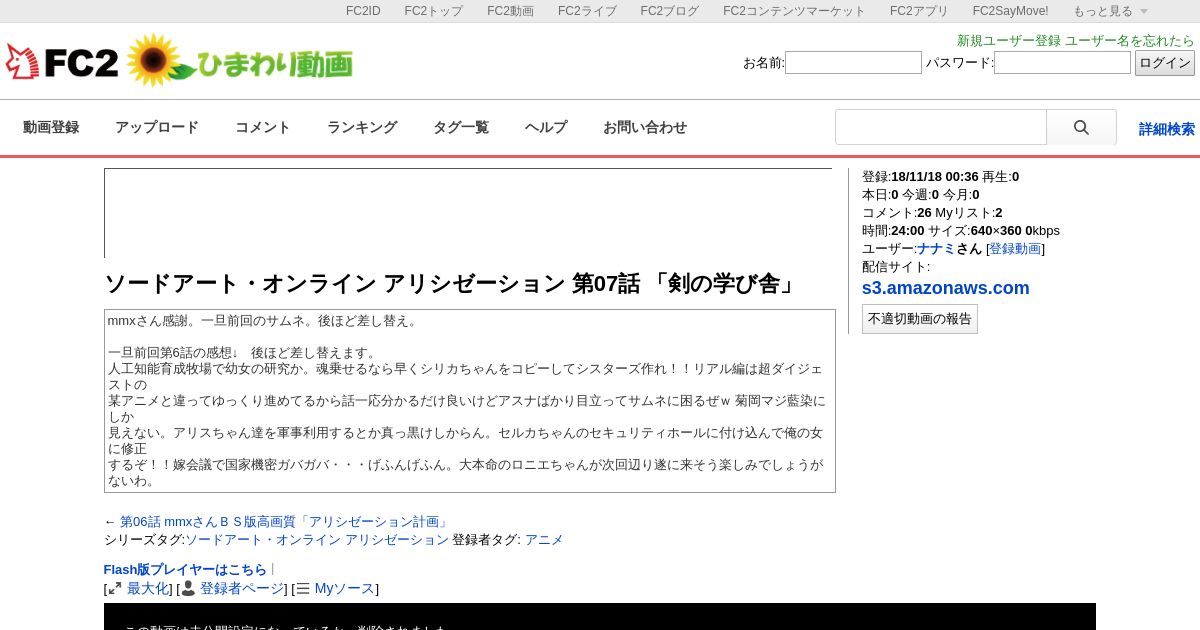Open FC2アプリ link
Viewport: 1200px width, 630px height.
pos(919,11)
